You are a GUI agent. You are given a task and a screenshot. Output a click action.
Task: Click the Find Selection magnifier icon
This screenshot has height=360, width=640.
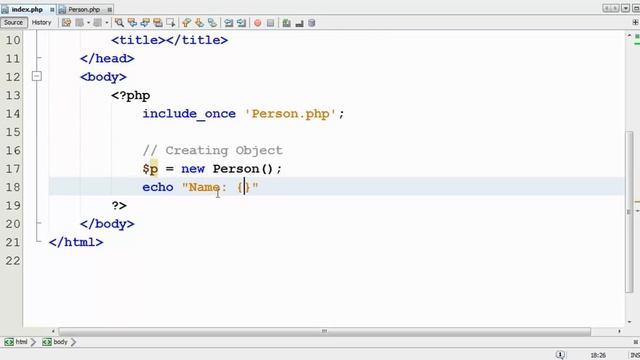tap(119, 23)
